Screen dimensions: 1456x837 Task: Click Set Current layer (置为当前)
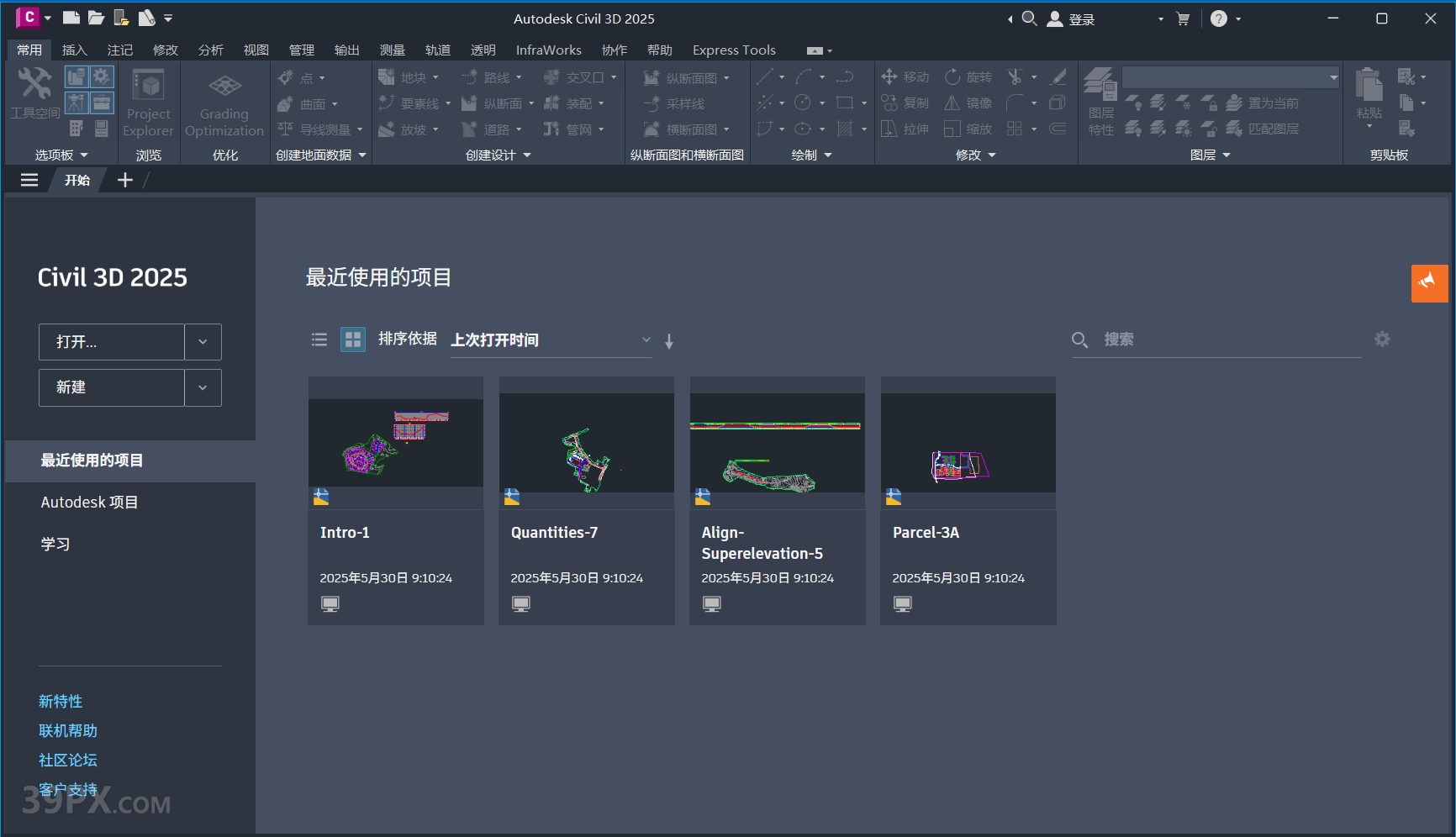click(1263, 103)
